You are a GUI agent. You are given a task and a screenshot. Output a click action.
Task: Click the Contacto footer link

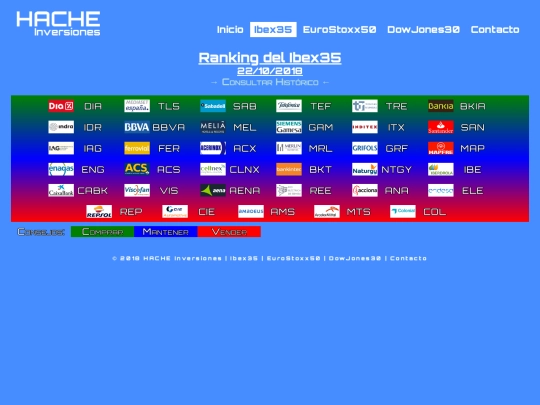[408, 258]
